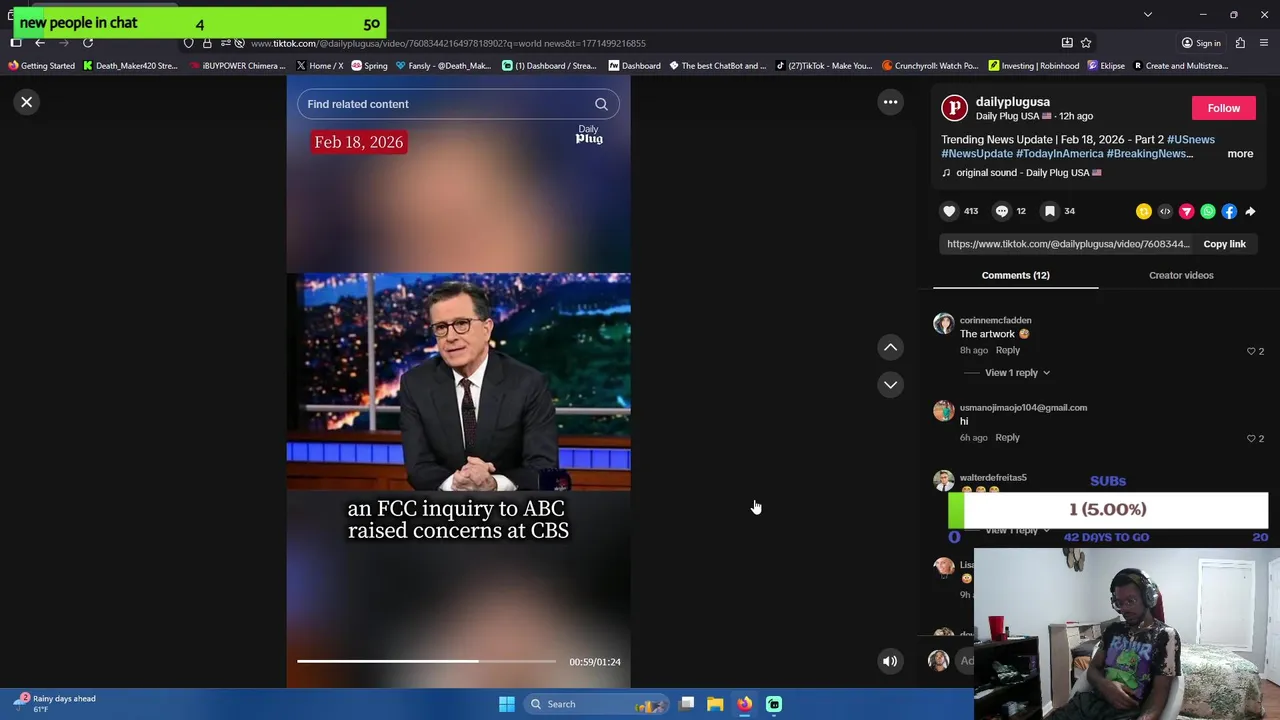Open corinnemcfadden's commenter profile
Screen dimensions: 1280x720
pos(995,321)
